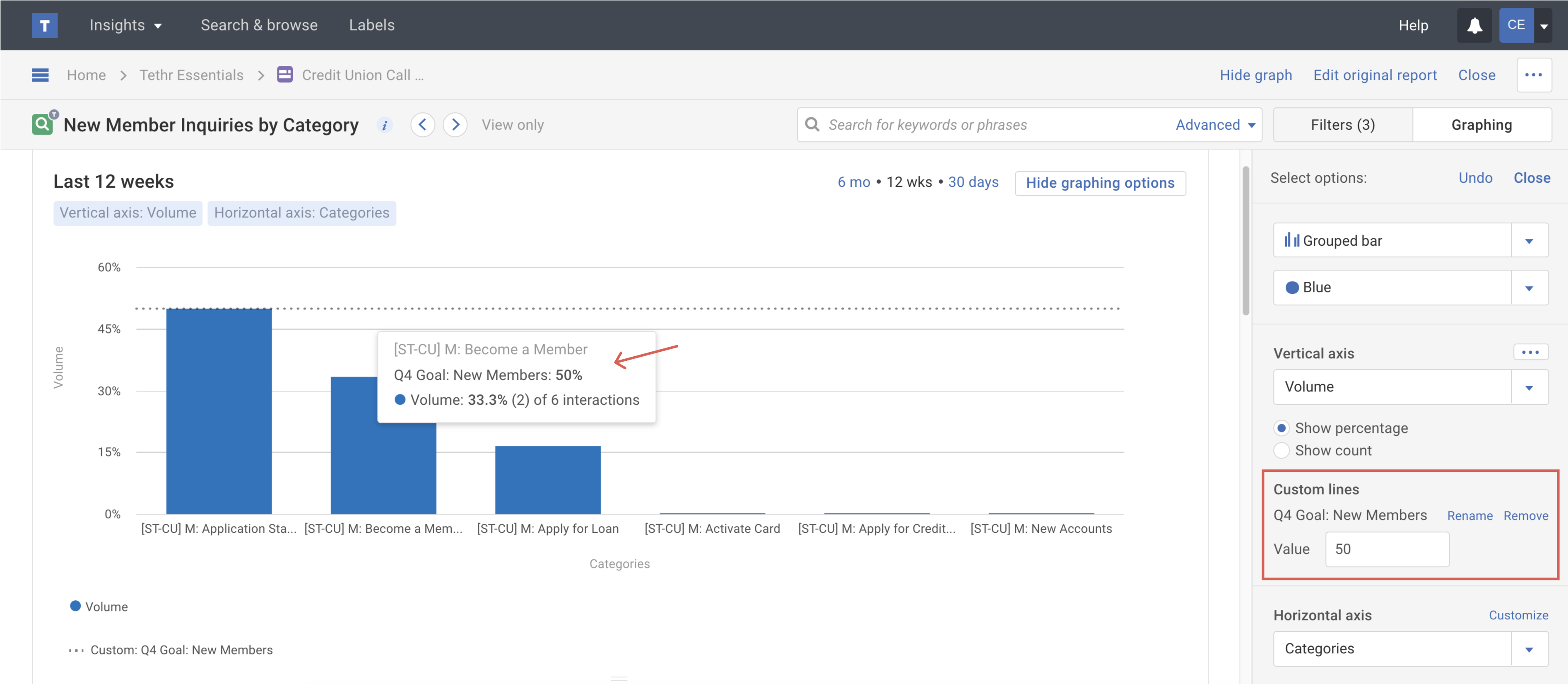
Task: Select the Show percentage radio button
Action: pyautogui.click(x=1281, y=428)
